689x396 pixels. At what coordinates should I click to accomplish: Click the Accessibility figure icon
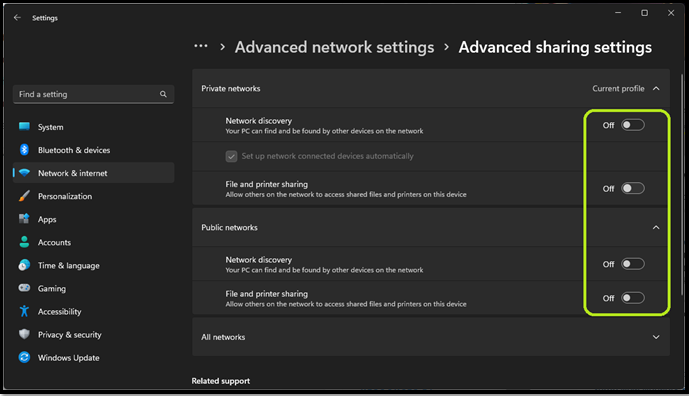24,311
